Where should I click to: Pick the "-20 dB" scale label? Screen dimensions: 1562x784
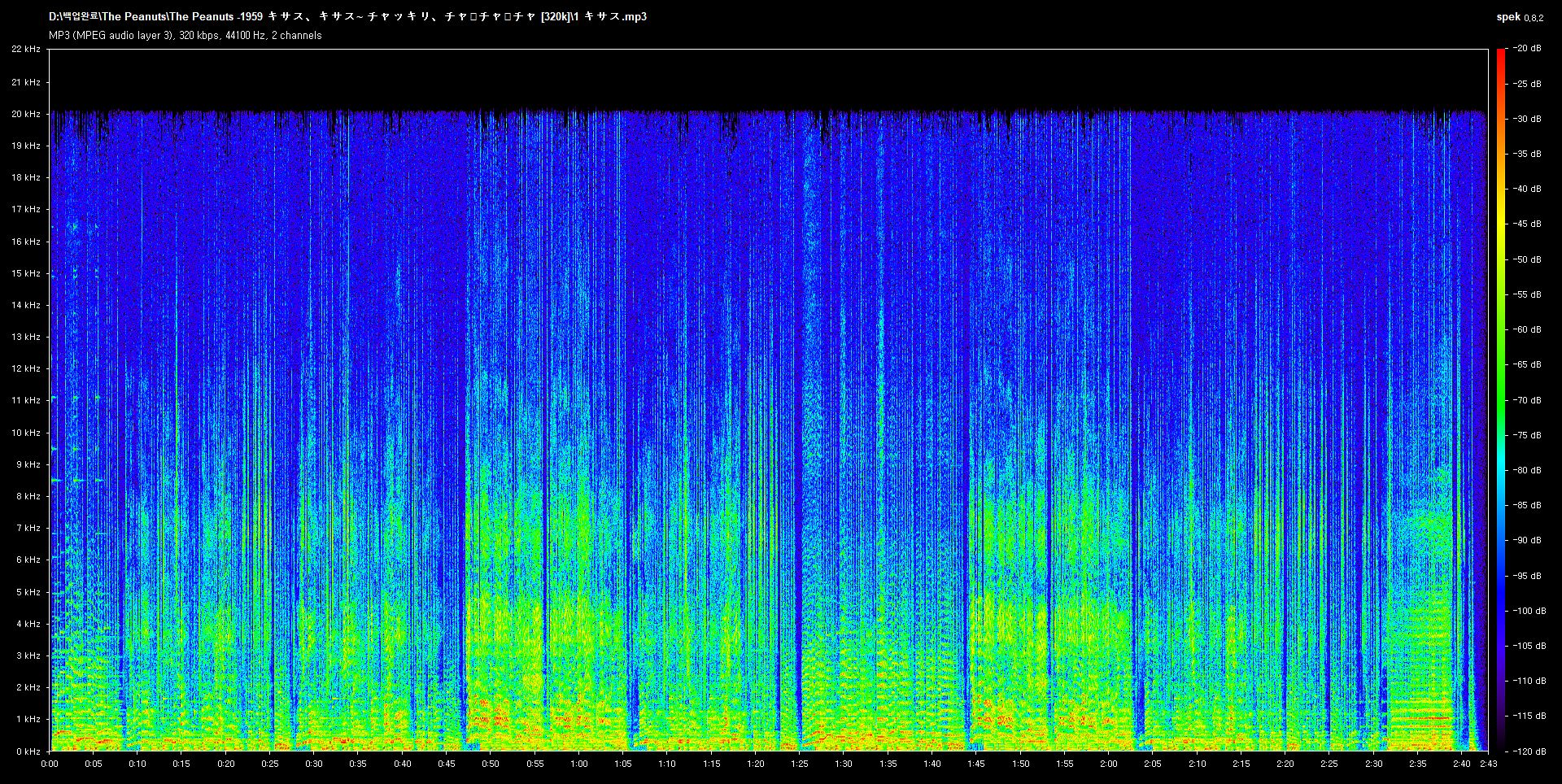click(x=1527, y=49)
